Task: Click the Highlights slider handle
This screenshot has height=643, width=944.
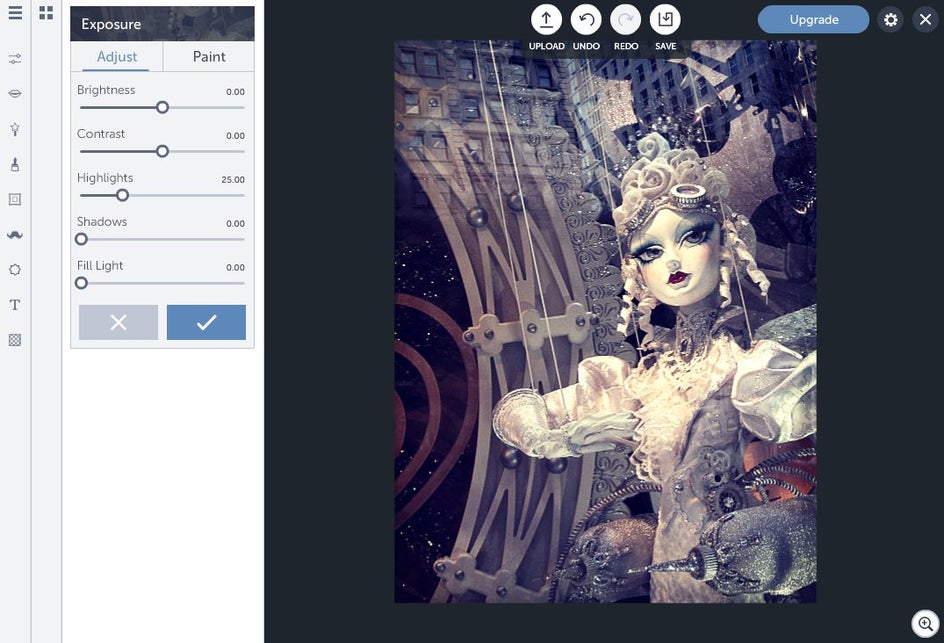Action: pyautogui.click(x=122, y=195)
